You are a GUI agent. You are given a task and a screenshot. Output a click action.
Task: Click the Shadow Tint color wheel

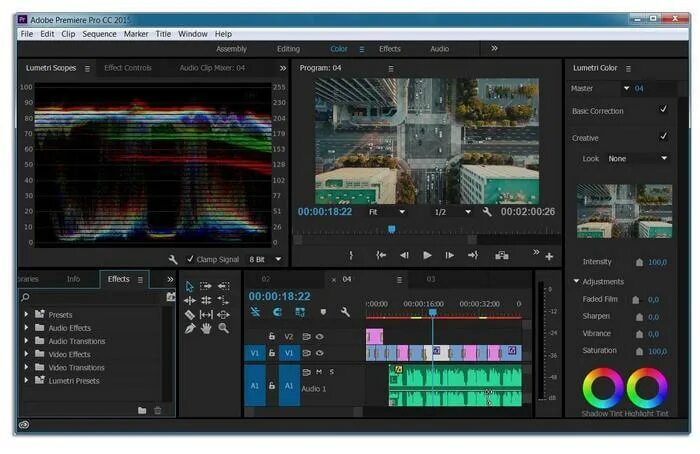point(603,388)
